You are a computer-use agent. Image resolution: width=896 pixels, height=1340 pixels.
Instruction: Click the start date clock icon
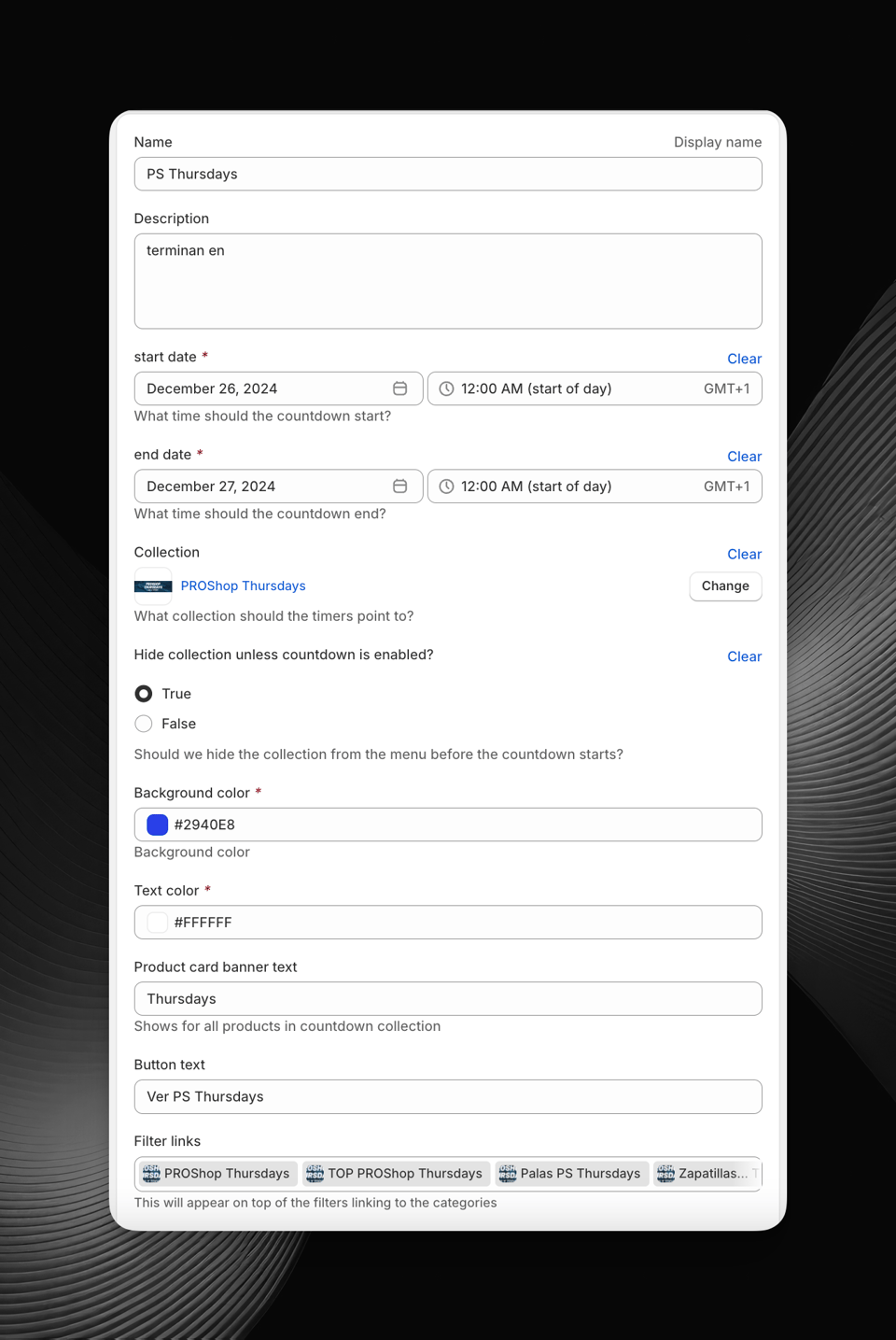(447, 388)
